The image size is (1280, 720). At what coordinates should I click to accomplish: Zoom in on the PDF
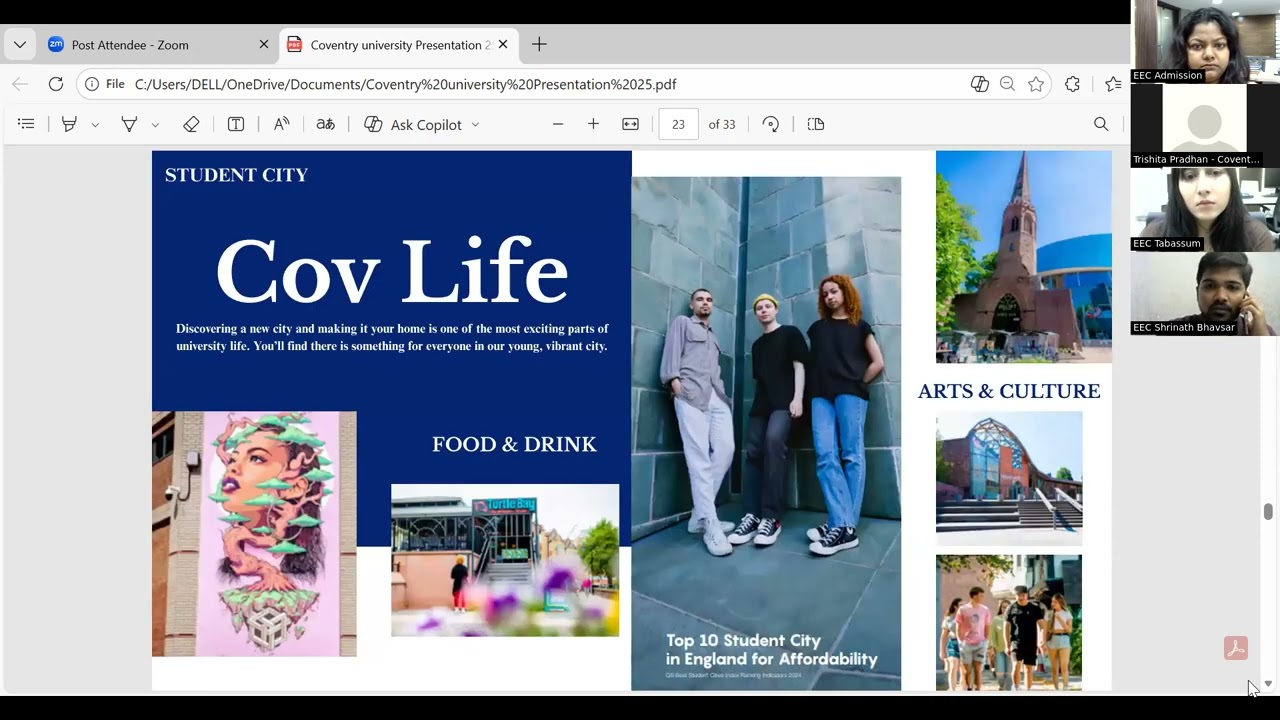pyautogui.click(x=593, y=124)
